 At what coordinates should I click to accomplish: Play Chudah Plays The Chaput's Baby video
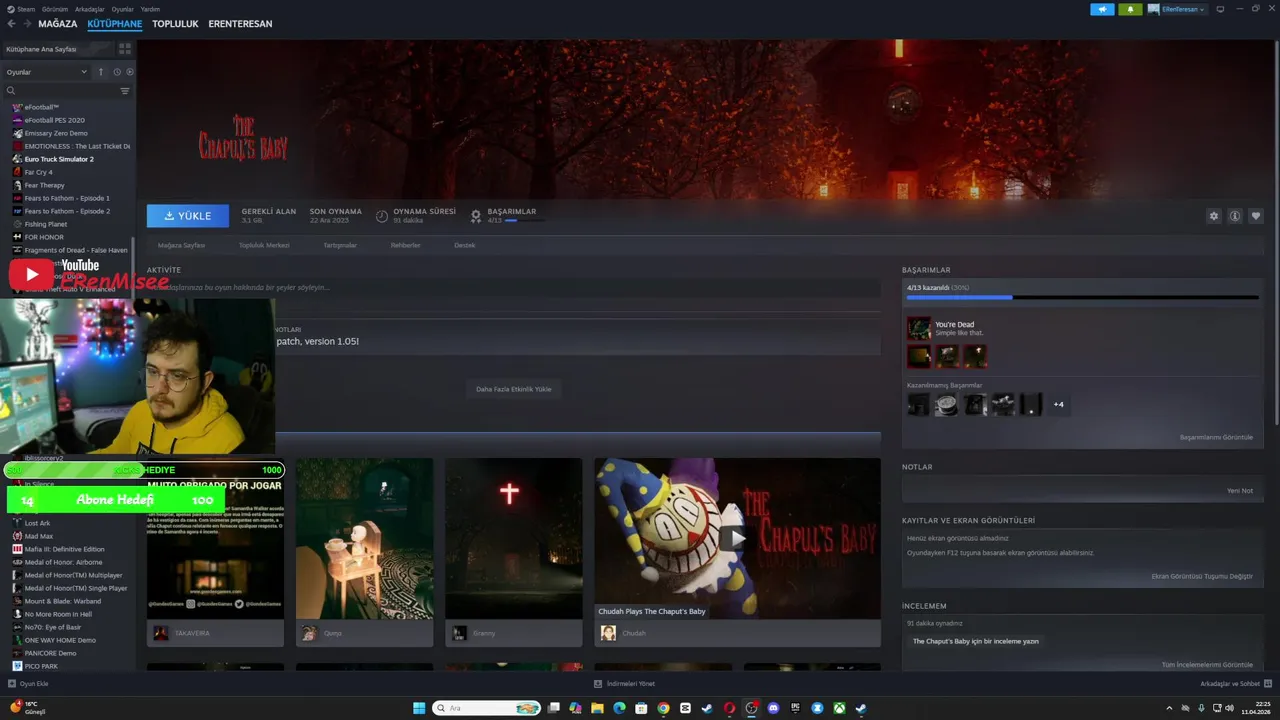tap(737, 538)
